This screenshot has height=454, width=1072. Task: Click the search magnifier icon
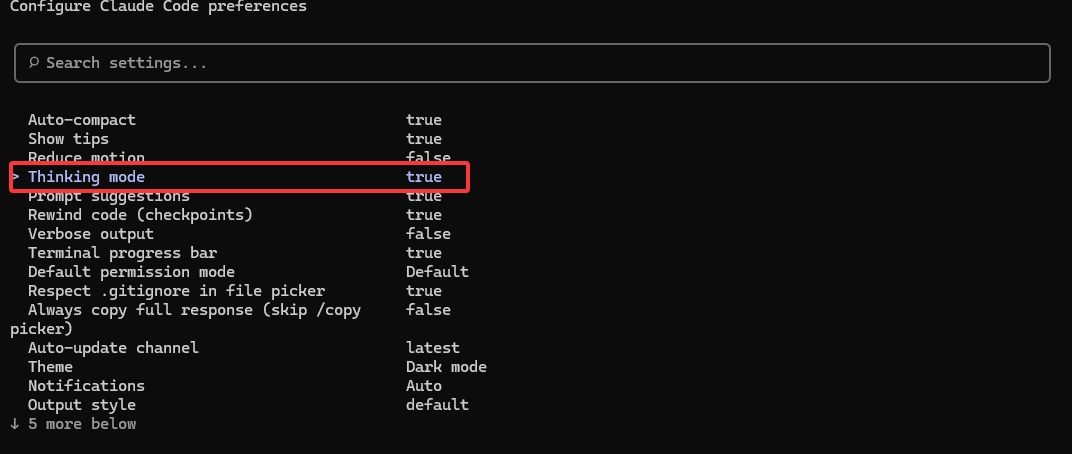tap(34, 63)
